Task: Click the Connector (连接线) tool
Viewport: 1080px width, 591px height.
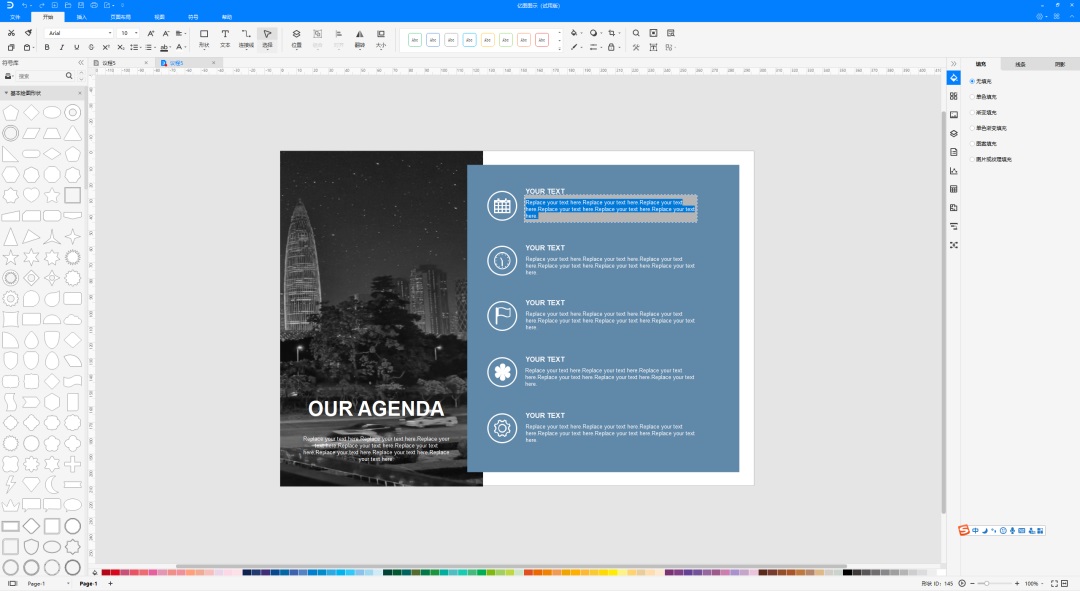Action: coord(246,38)
